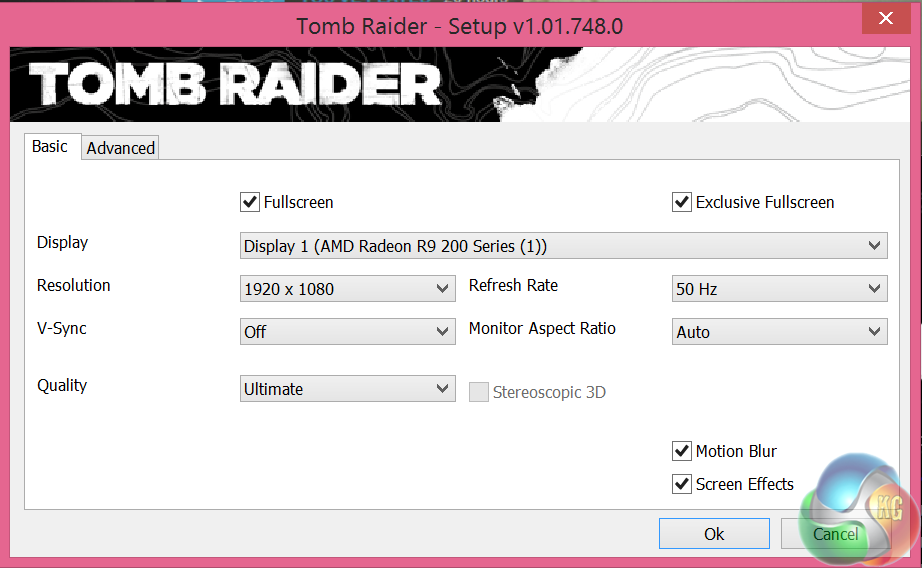
Task: Click the Display label text
Action: [62, 243]
